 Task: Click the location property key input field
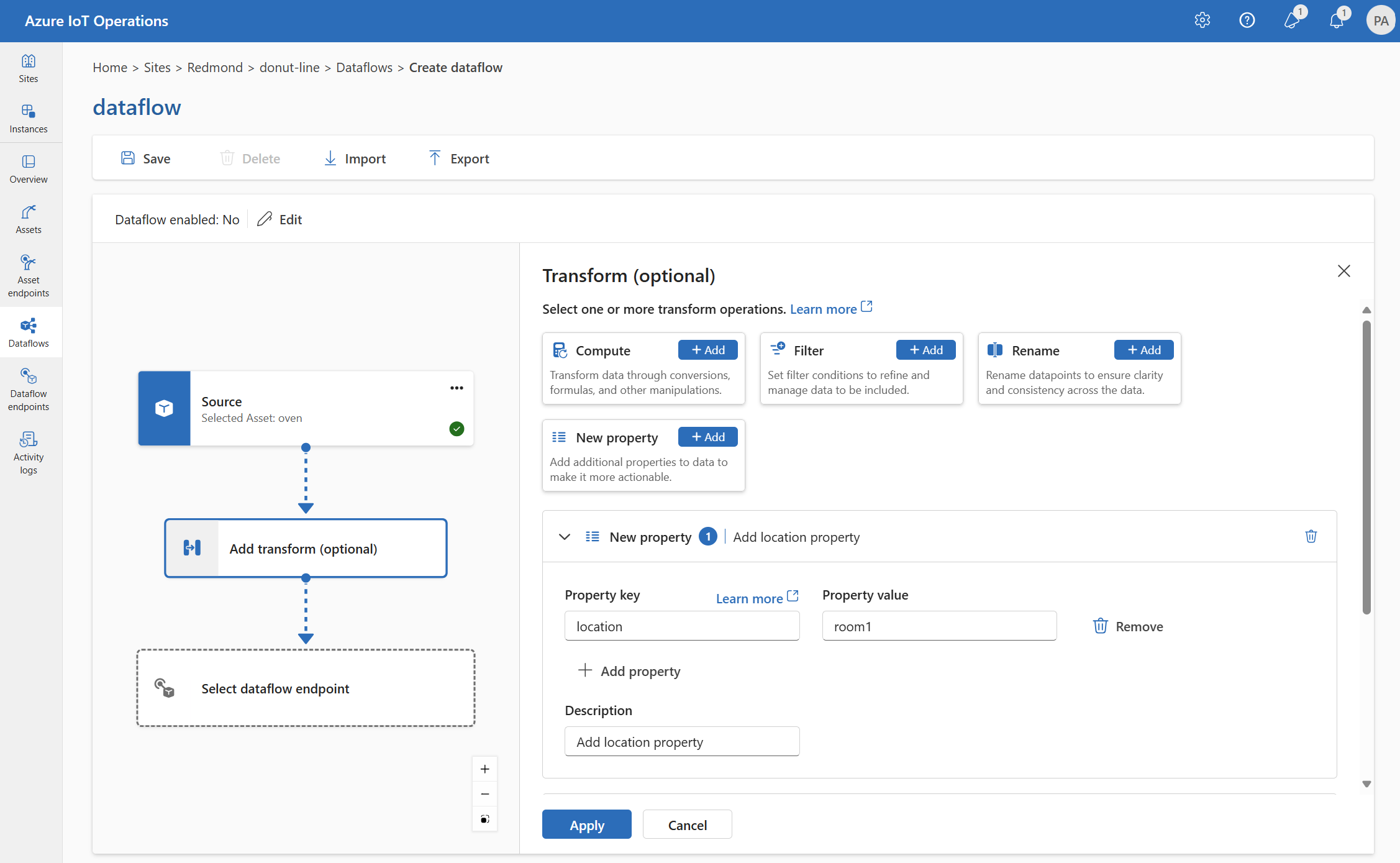pyautogui.click(x=684, y=626)
